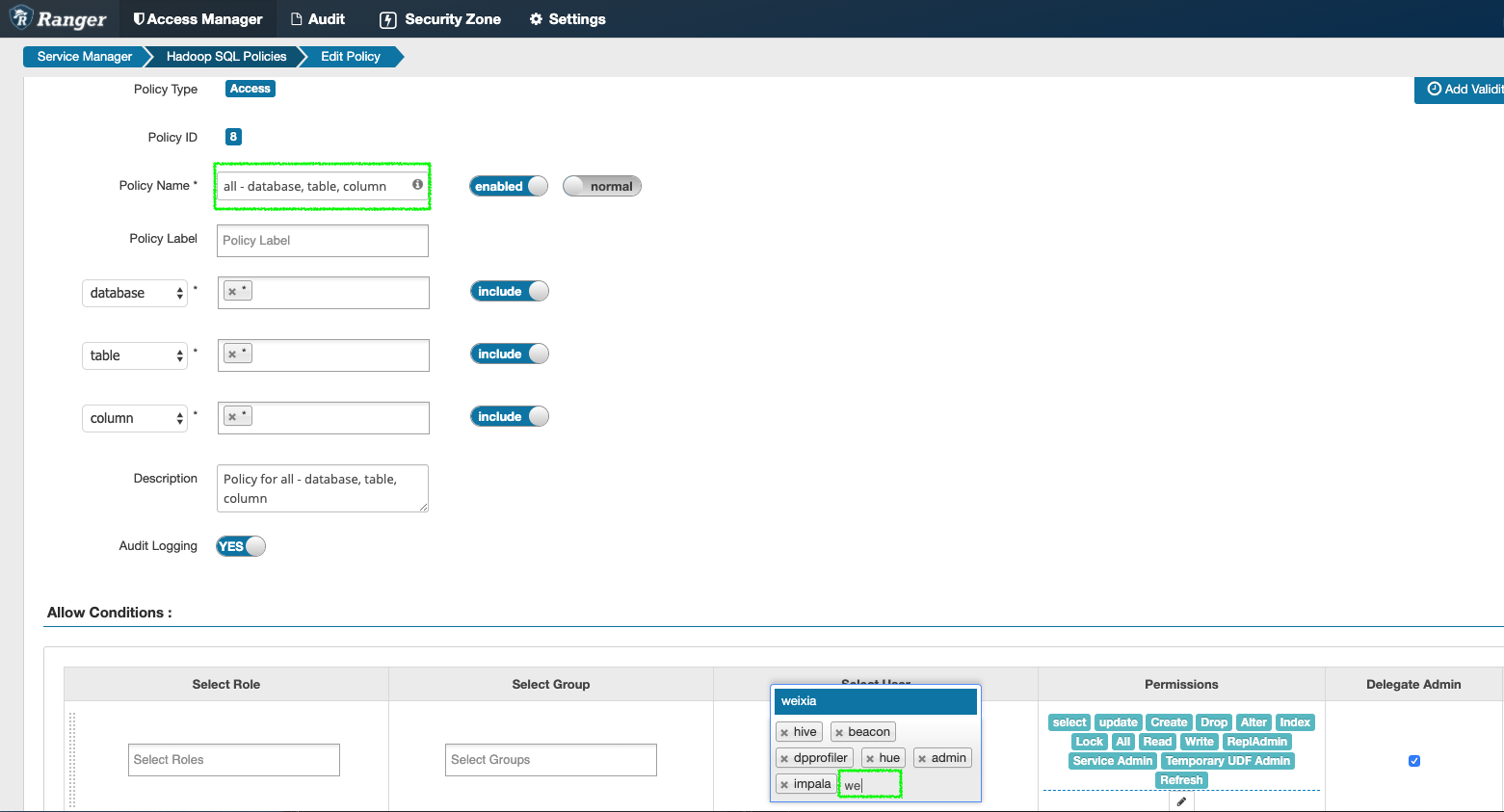Click the pencil edit permissions icon
This screenshot has width=1504, height=812.
click(x=1181, y=801)
